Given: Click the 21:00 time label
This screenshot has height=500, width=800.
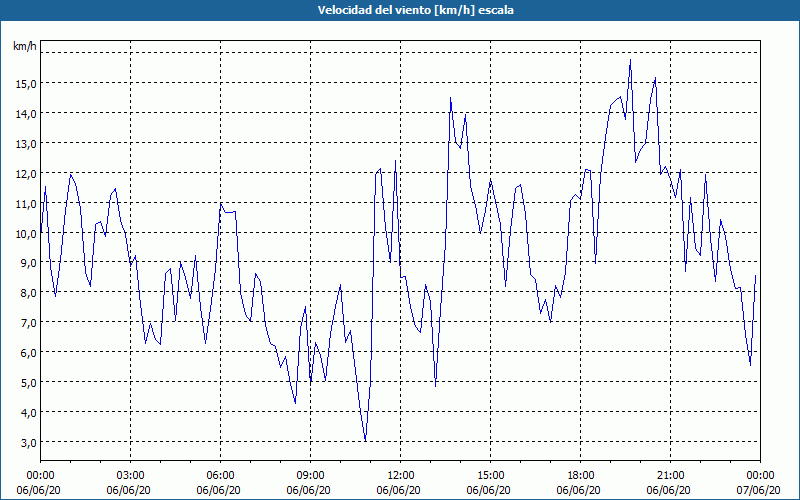Looking at the screenshot, I should click(670, 476).
